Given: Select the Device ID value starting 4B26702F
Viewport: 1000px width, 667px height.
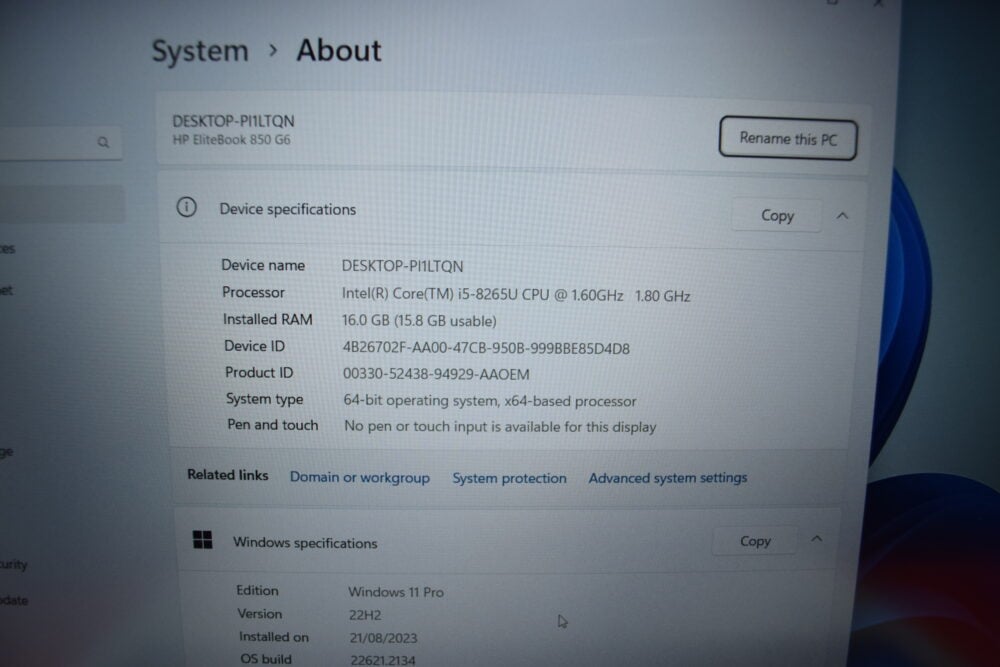Looking at the screenshot, I should click(486, 348).
